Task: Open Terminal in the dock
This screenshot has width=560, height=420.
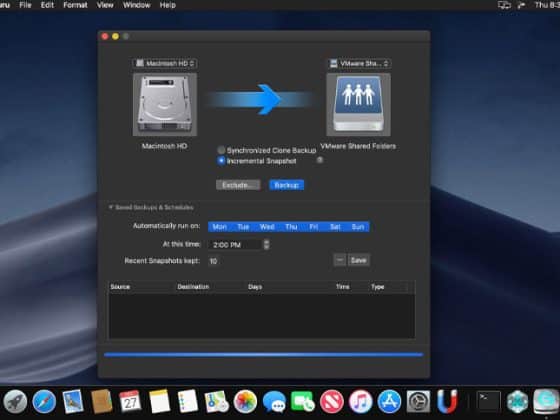Action: [489, 401]
